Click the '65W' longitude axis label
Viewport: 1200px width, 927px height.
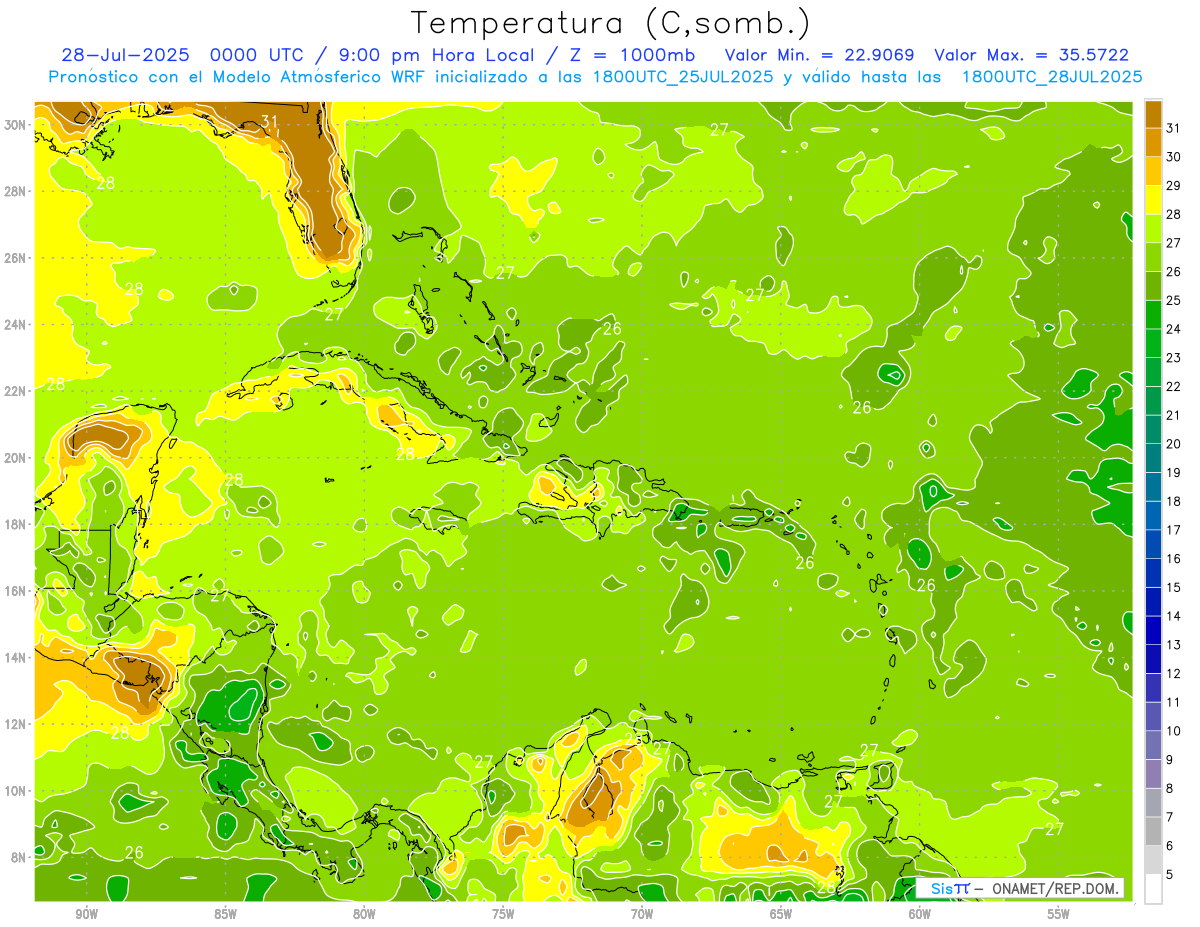(x=781, y=914)
